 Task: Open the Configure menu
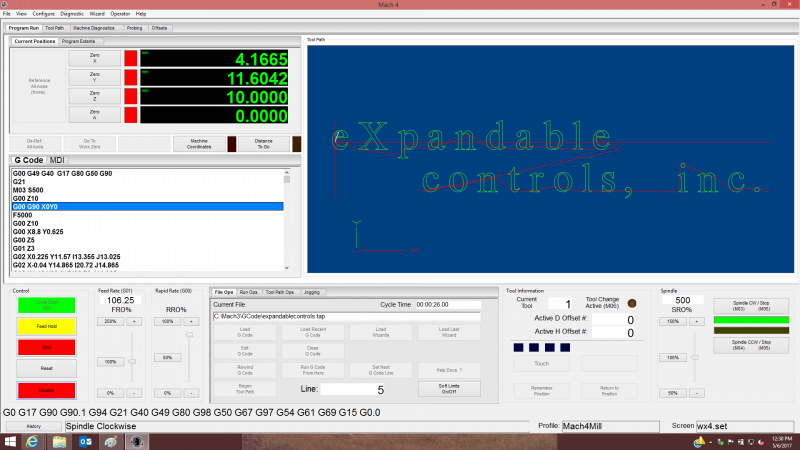coord(43,14)
